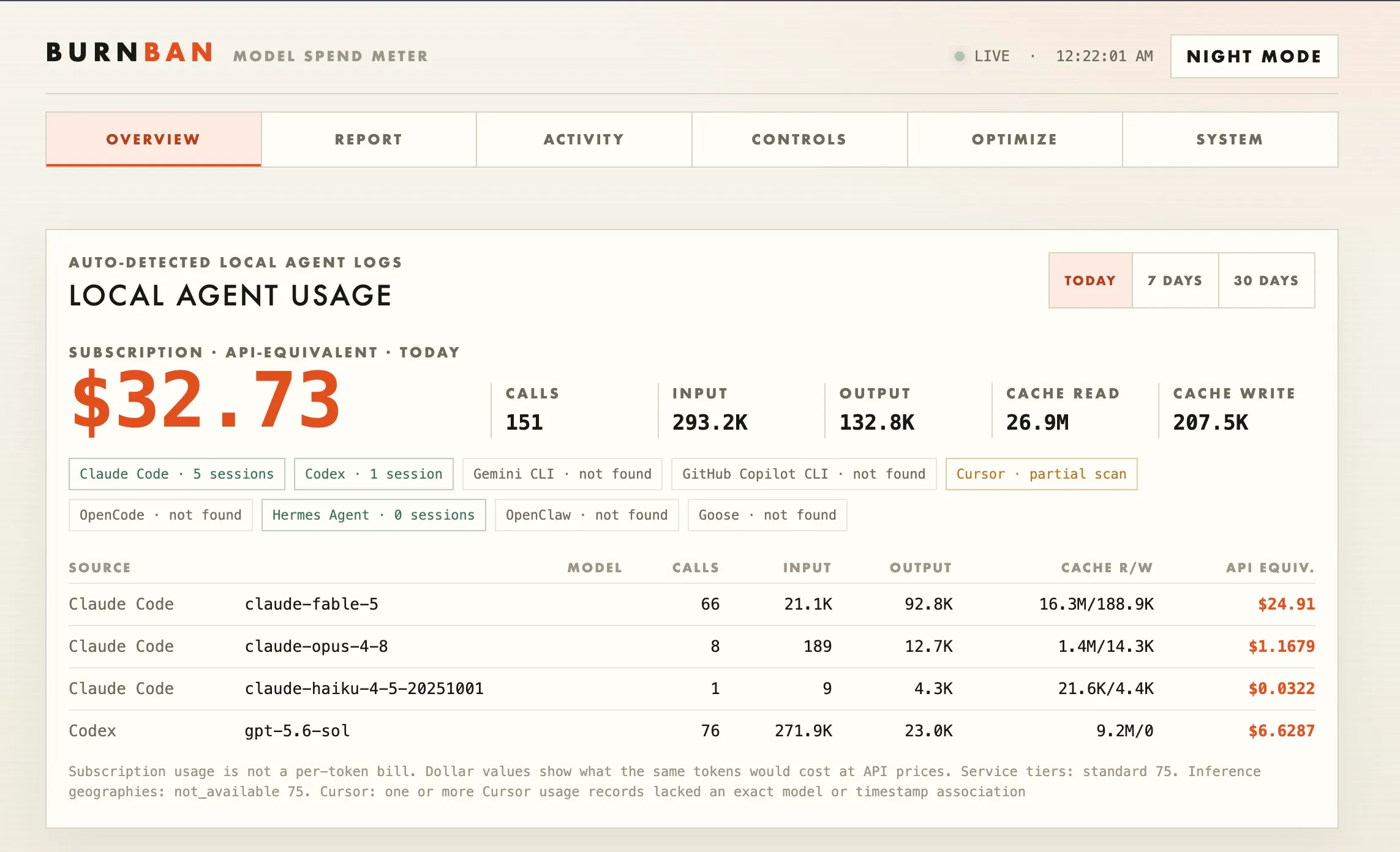
Task: Select the gpt-5.6-sol Codex row
Action: [x=692, y=731]
